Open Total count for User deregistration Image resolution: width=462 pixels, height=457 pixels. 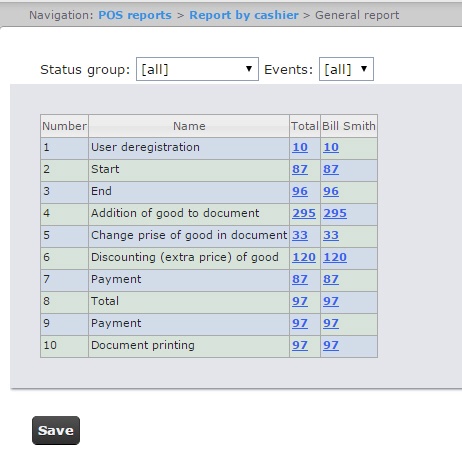coord(300,147)
